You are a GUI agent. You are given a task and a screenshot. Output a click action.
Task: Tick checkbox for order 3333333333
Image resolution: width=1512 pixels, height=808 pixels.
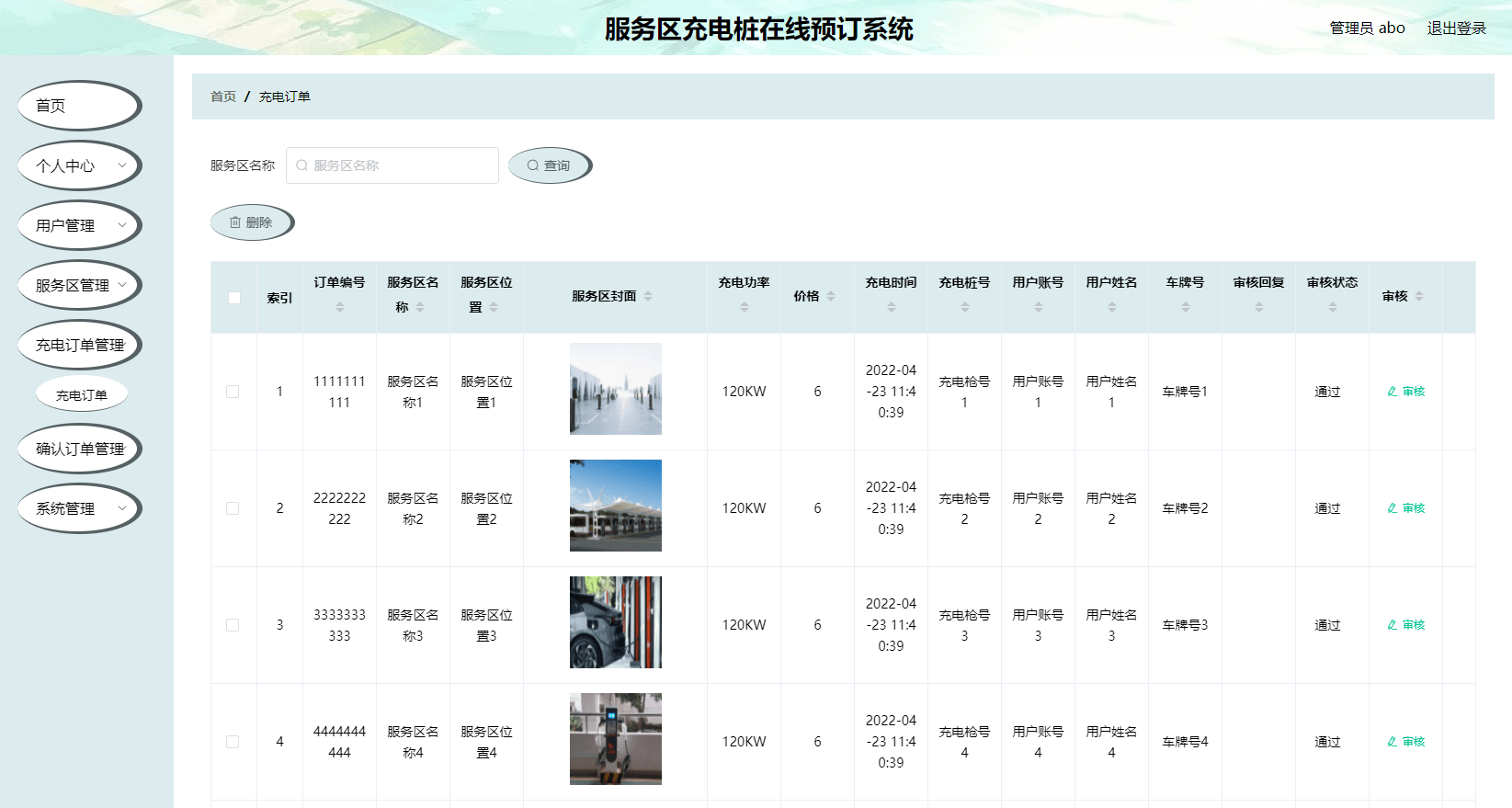coord(233,625)
